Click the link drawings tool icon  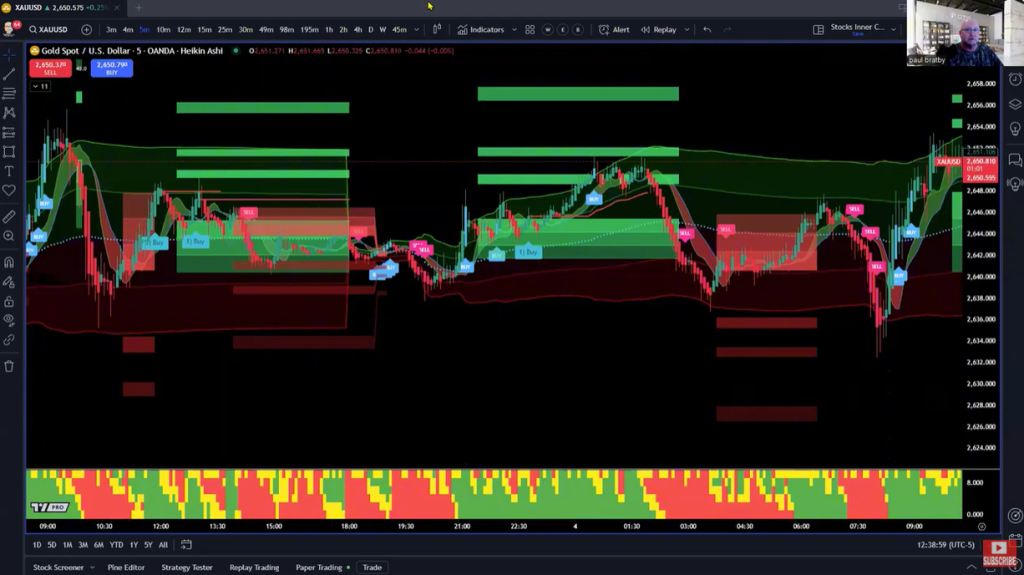click(x=9, y=340)
